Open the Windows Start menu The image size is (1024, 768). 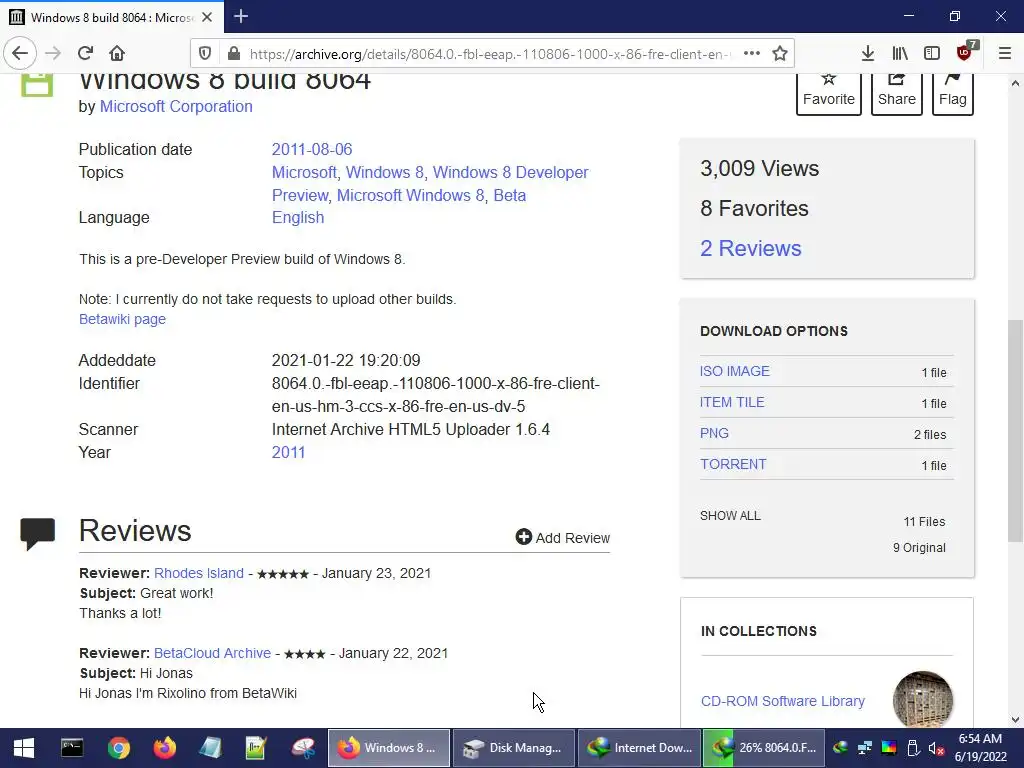[24, 748]
